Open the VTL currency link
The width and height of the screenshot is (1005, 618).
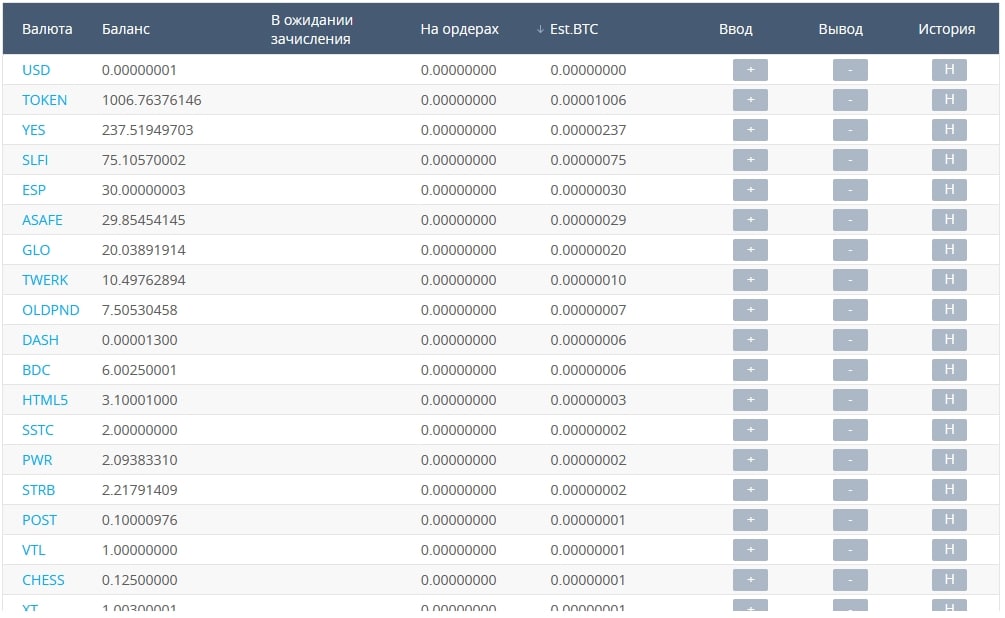point(33,550)
